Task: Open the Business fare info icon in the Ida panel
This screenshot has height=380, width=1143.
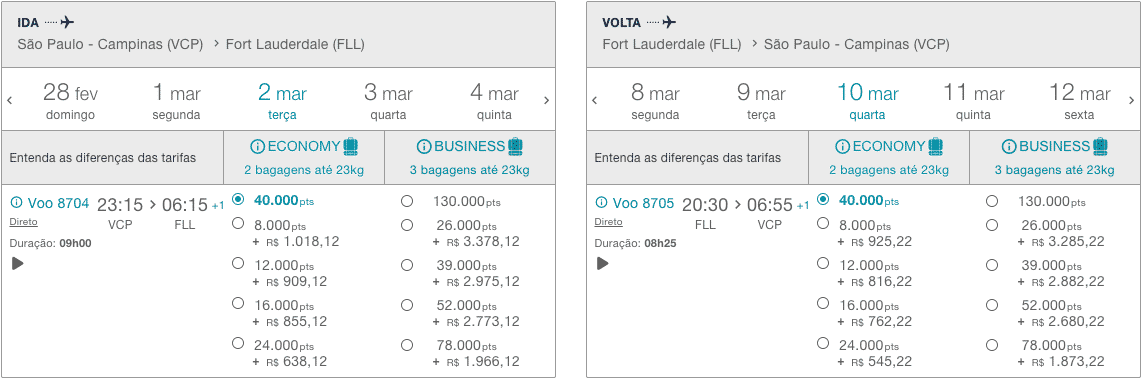Action: tap(424, 147)
